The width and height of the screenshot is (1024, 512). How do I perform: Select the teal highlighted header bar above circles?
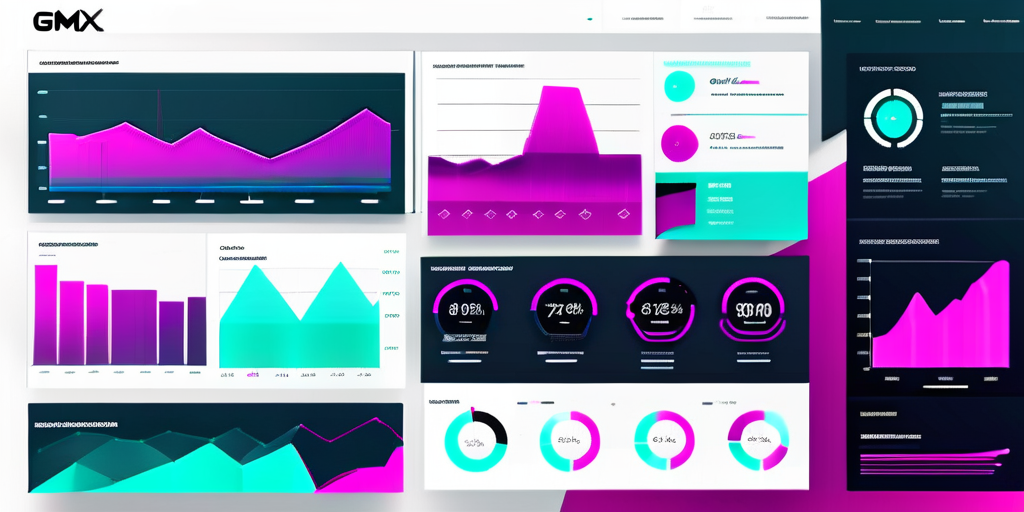pos(707,64)
